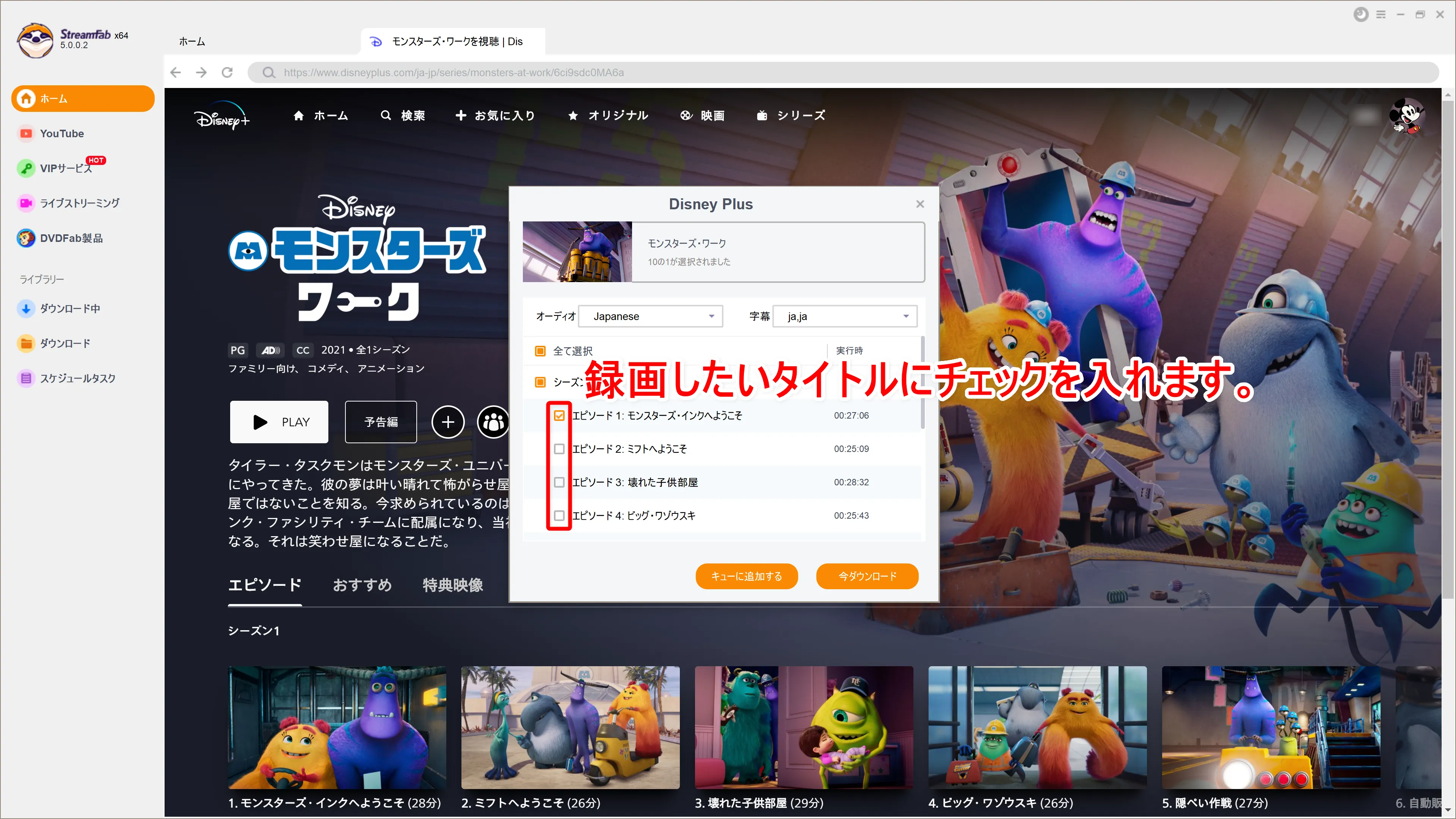Click the page vertical scrollbar
Viewport: 1456px width, 819px height.
click(1448, 349)
